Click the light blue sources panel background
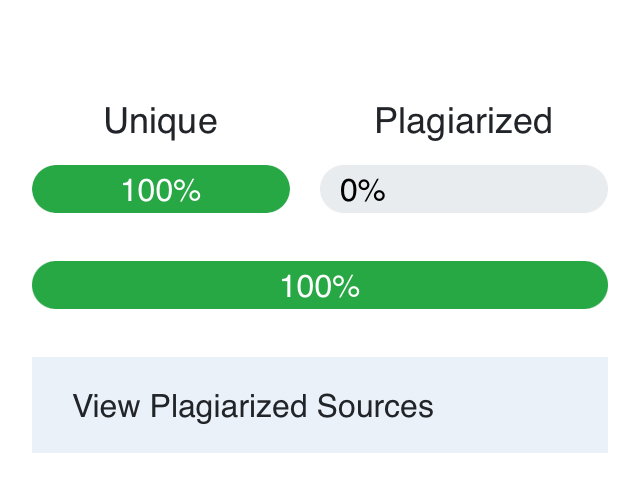The width and height of the screenshot is (640, 499). click(520, 405)
